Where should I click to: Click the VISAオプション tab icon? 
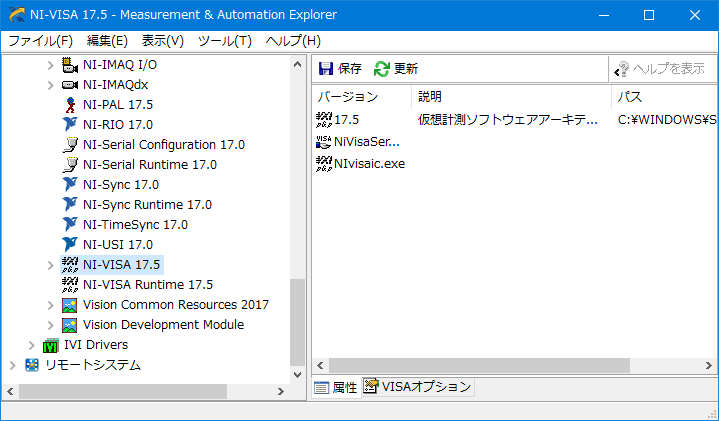point(371,386)
